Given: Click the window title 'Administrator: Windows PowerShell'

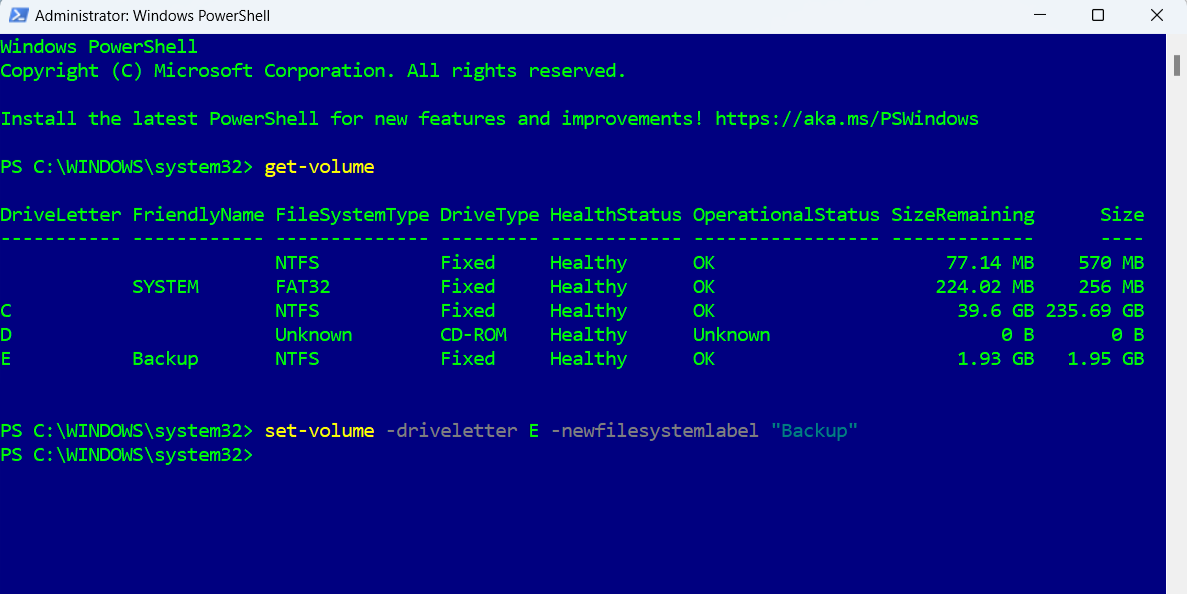Looking at the screenshot, I should pyautogui.click(x=153, y=16).
